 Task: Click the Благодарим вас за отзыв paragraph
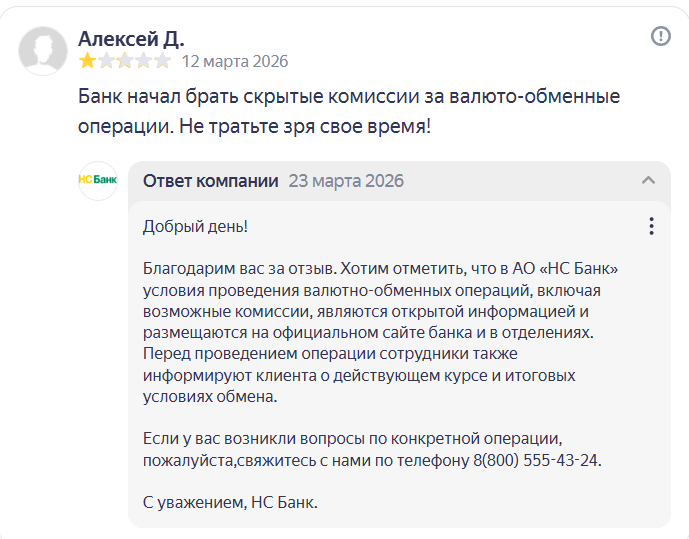380,332
